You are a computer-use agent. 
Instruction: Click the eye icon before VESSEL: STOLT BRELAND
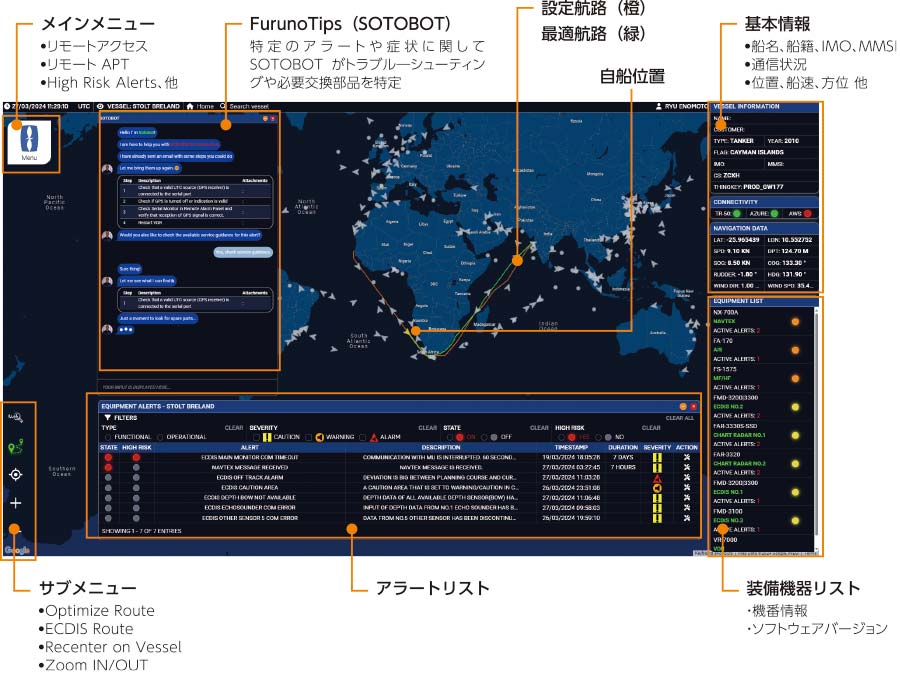click(x=100, y=106)
